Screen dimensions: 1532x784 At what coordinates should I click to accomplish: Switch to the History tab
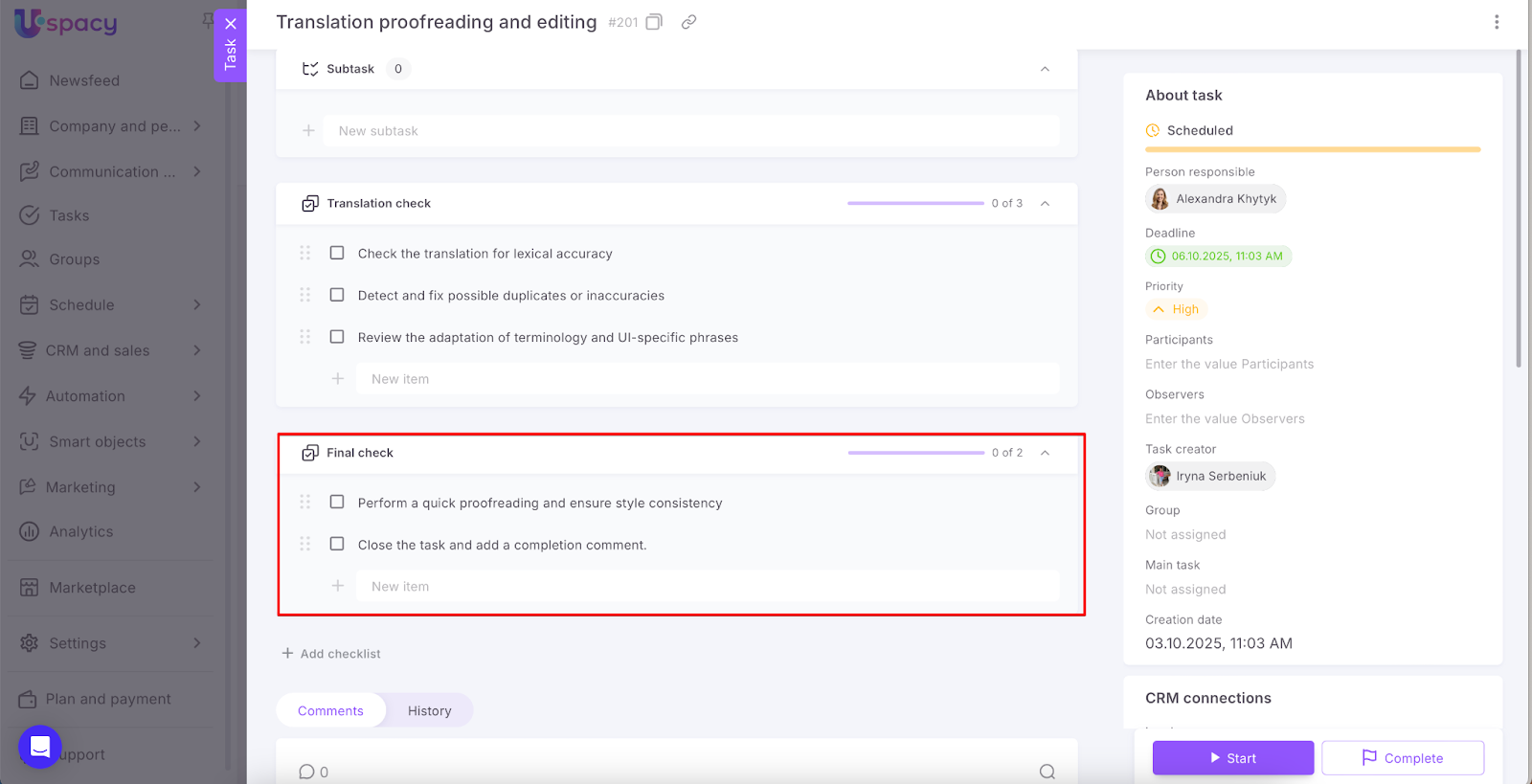pyautogui.click(x=429, y=710)
